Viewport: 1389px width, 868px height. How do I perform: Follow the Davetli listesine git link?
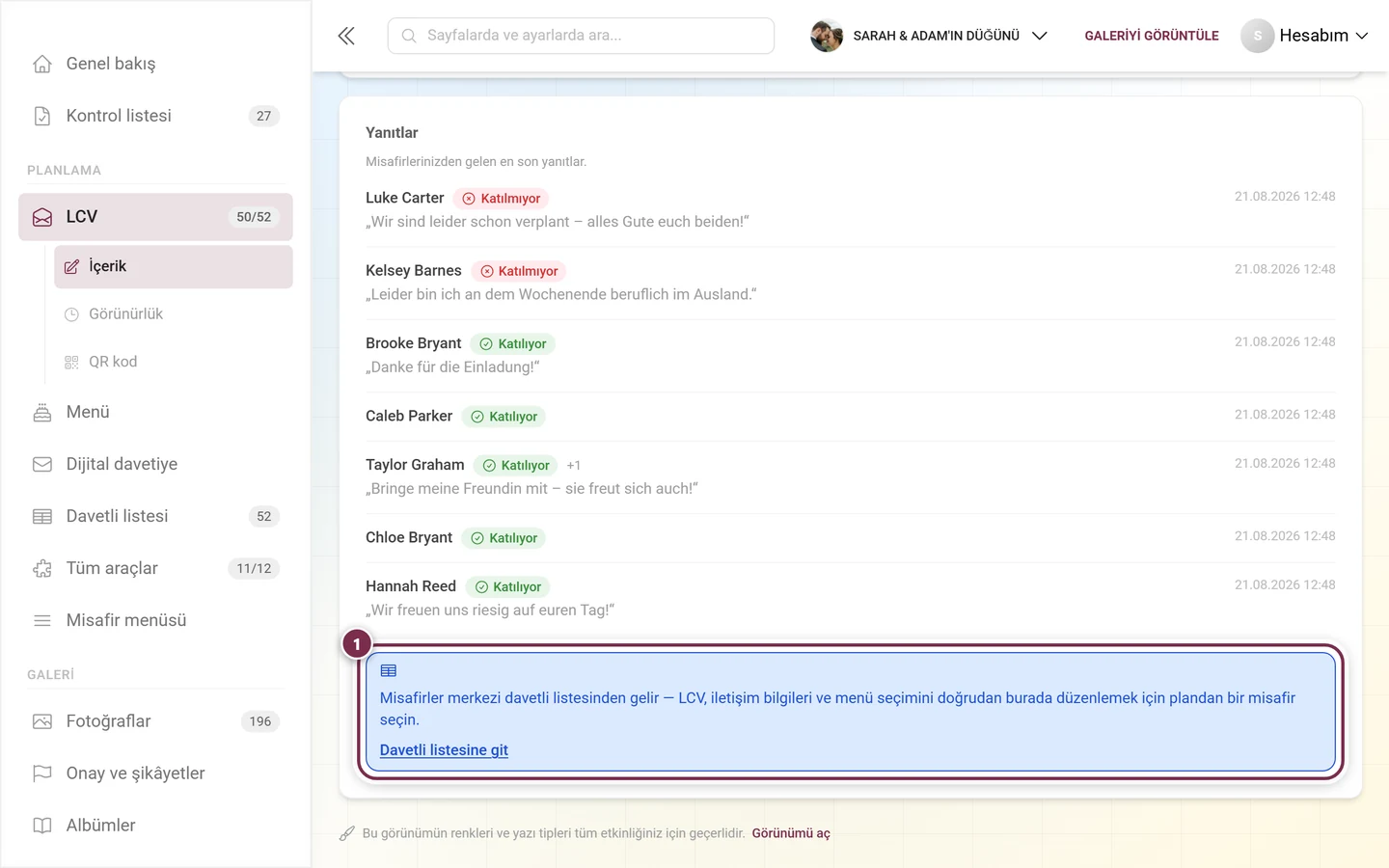click(x=444, y=750)
